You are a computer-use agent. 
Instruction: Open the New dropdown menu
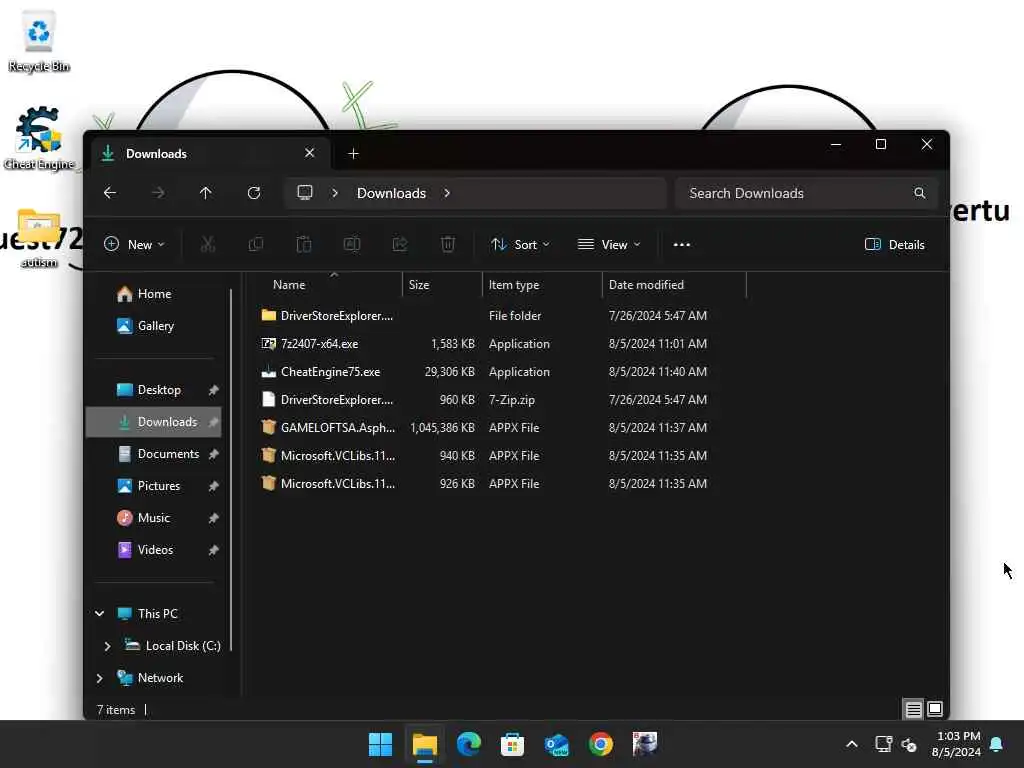[x=134, y=244]
